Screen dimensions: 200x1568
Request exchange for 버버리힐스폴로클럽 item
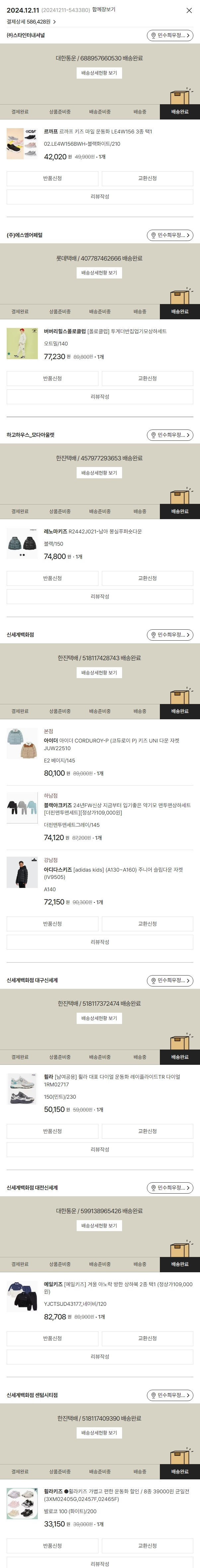(148, 379)
